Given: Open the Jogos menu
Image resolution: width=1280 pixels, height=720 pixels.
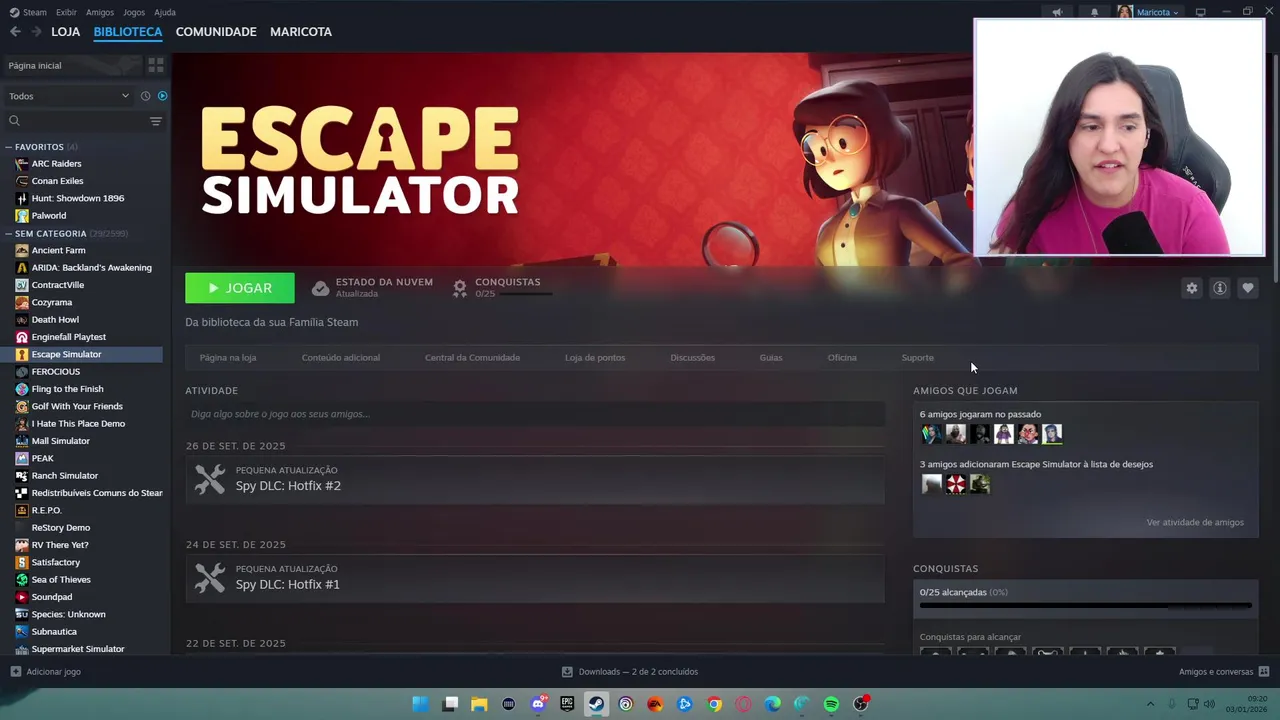Looking at the screenshot, I should [134, 12].
